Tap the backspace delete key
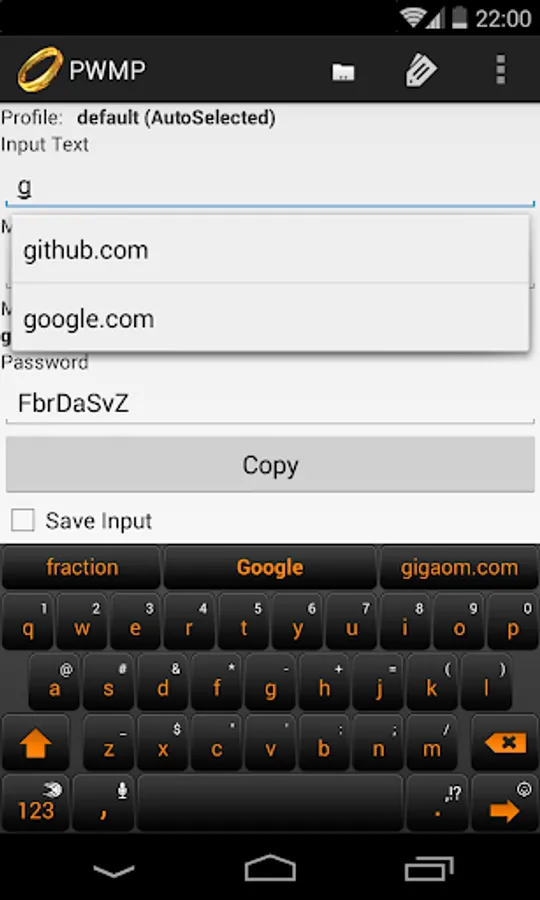 point(505,743)
